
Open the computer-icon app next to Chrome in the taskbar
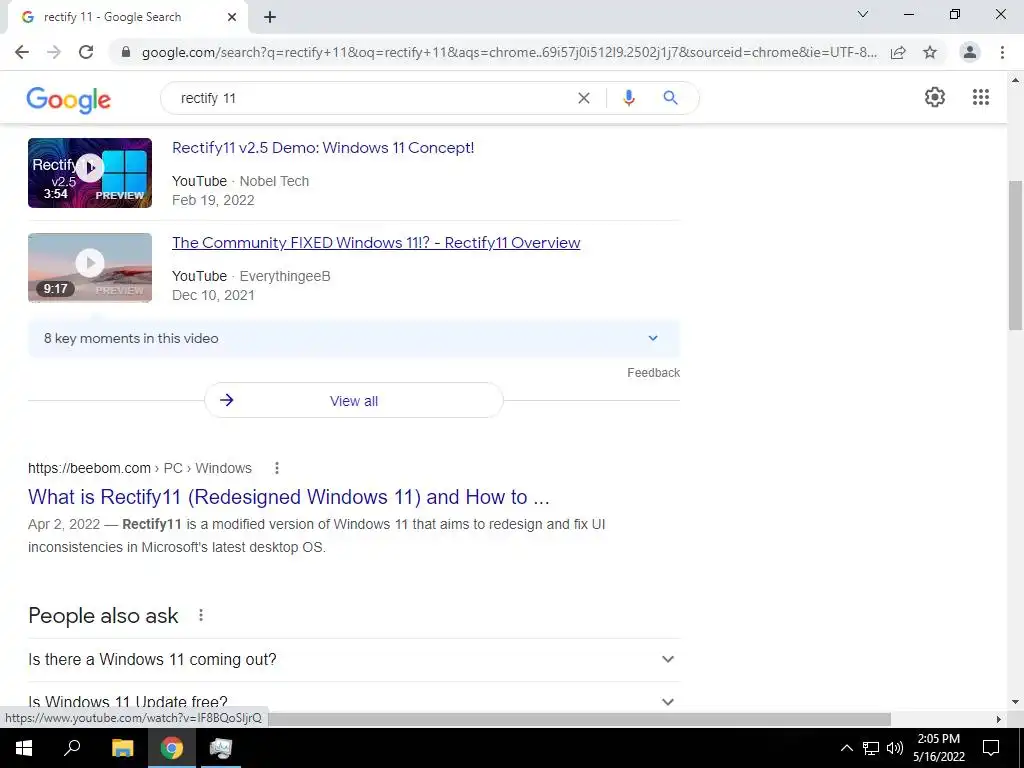[x=221, y=748]
